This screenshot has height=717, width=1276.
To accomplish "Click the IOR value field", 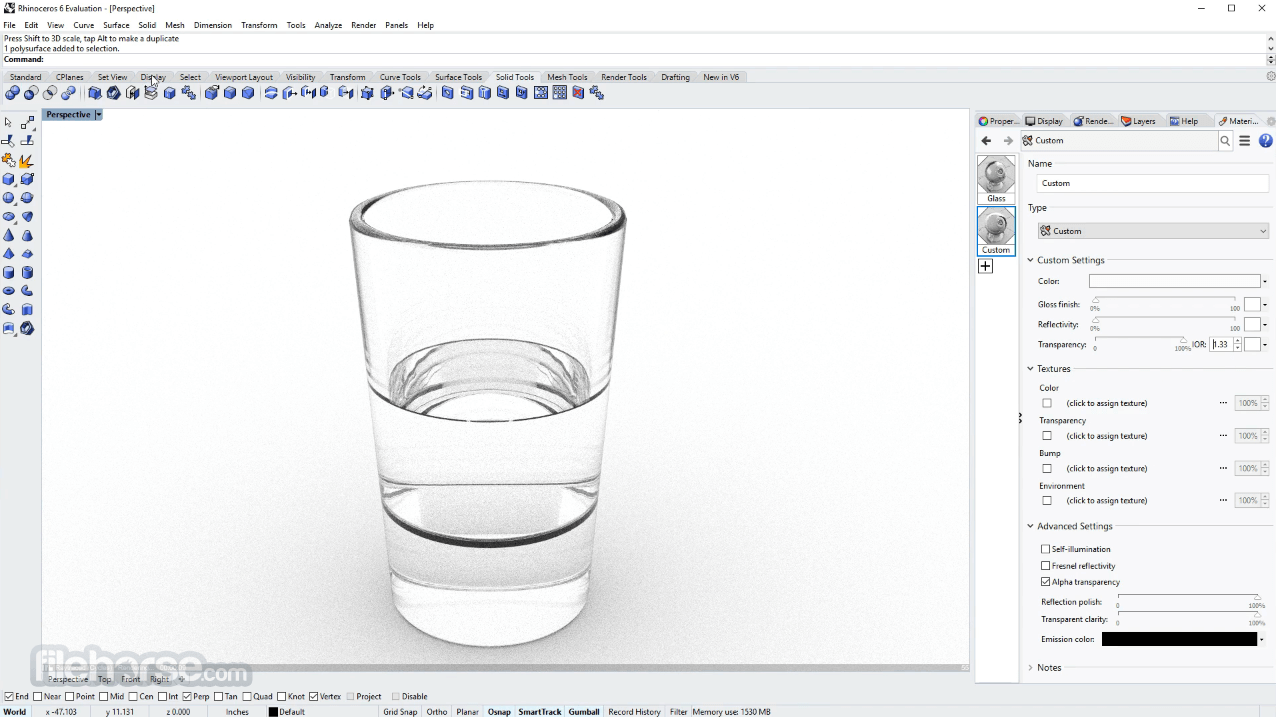I will click(x=1221, y=345).
